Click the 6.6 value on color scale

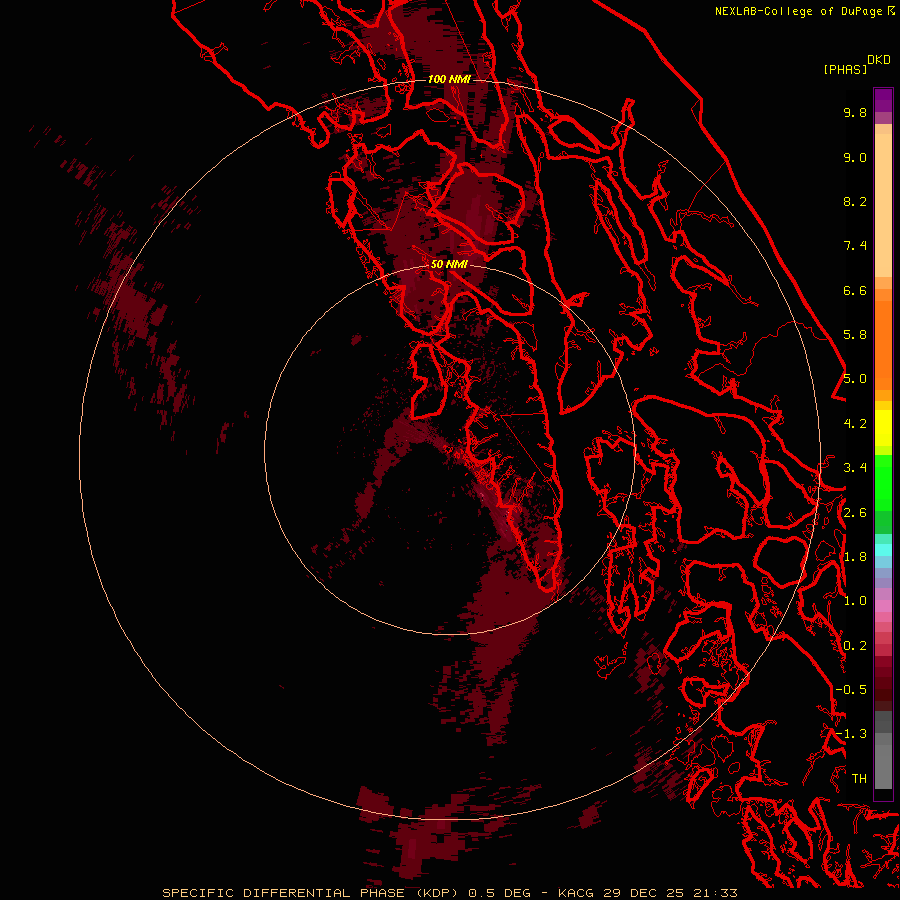point(855,290)
